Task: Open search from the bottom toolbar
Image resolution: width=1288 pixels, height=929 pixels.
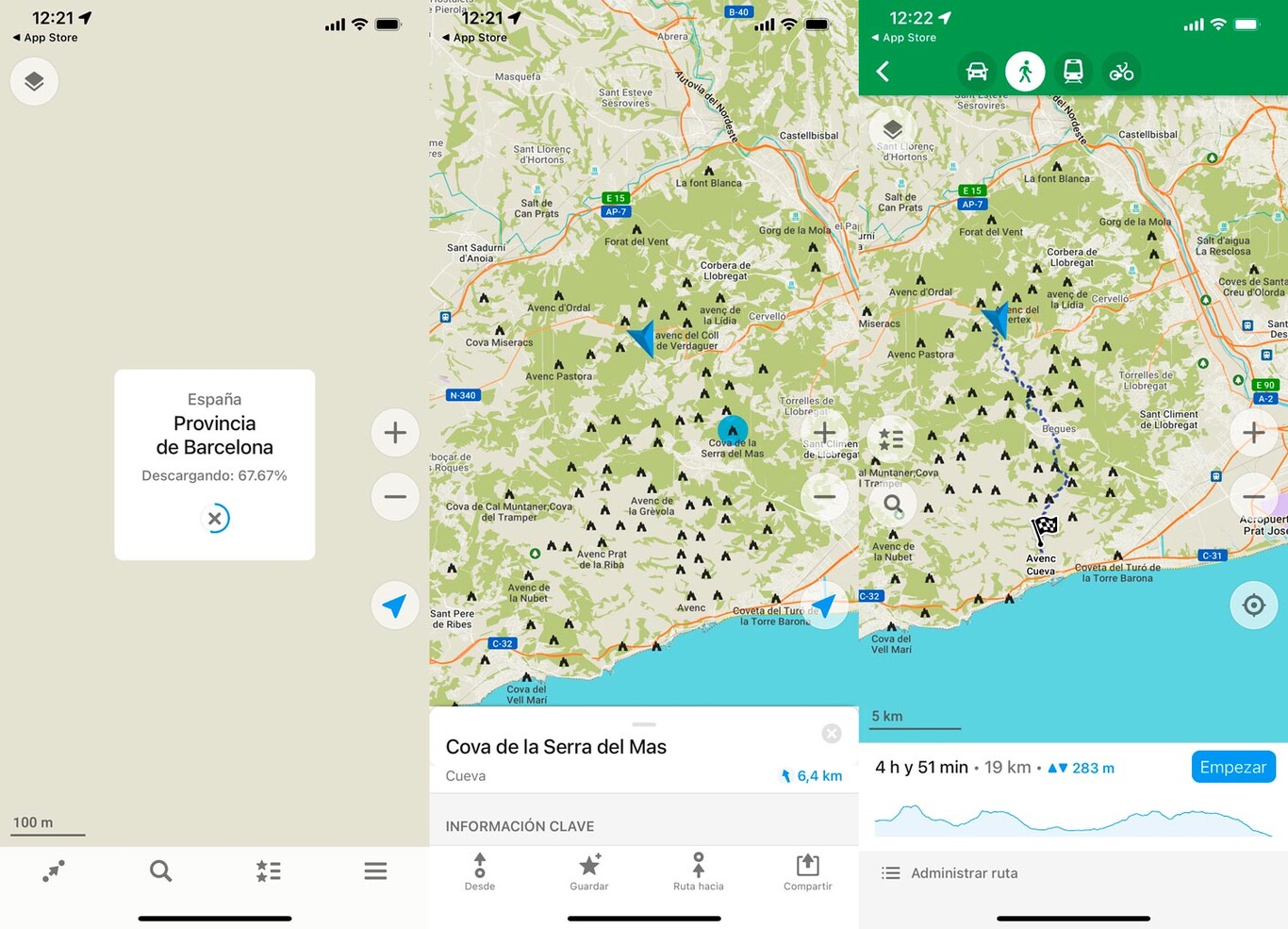Action: (x=160, y=871)
